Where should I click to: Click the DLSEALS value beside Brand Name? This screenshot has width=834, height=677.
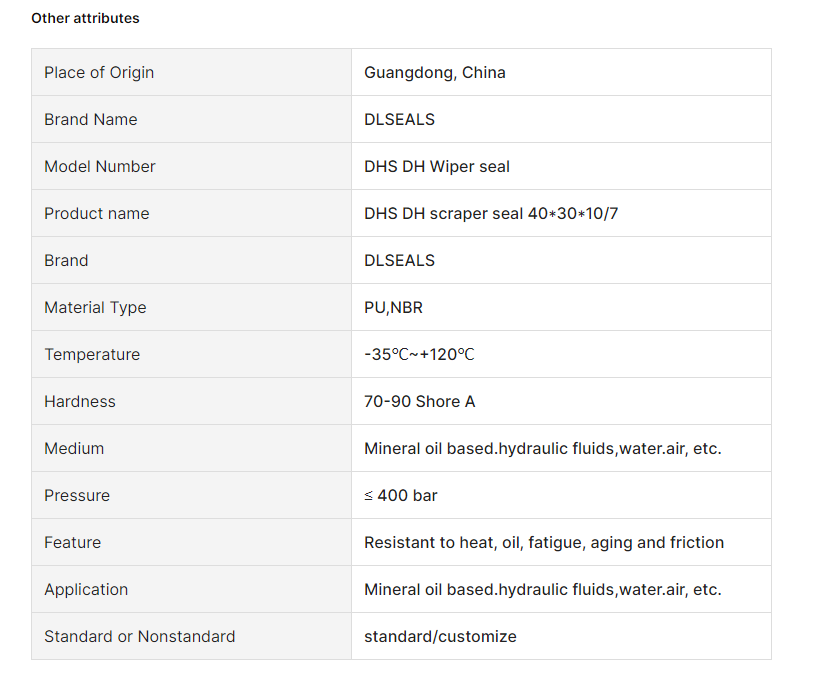[x=399, y=119]
